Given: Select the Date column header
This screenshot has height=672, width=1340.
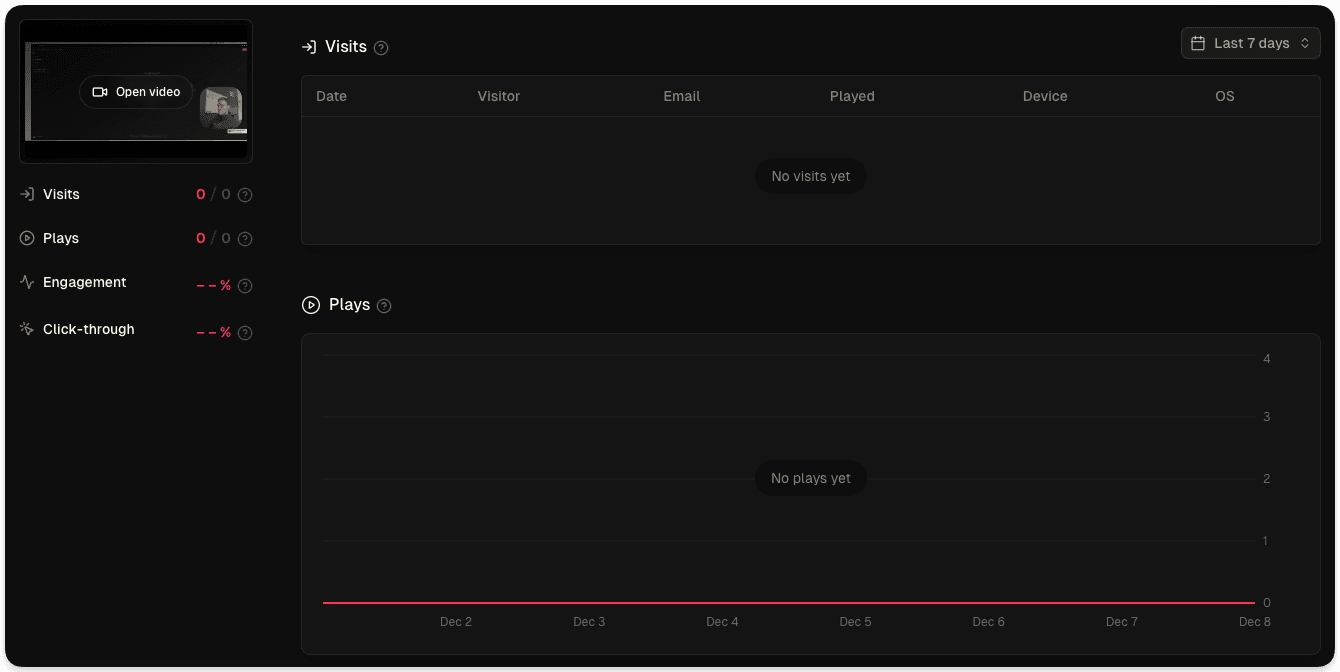Looking at the screenshot, I should [331, 96].
